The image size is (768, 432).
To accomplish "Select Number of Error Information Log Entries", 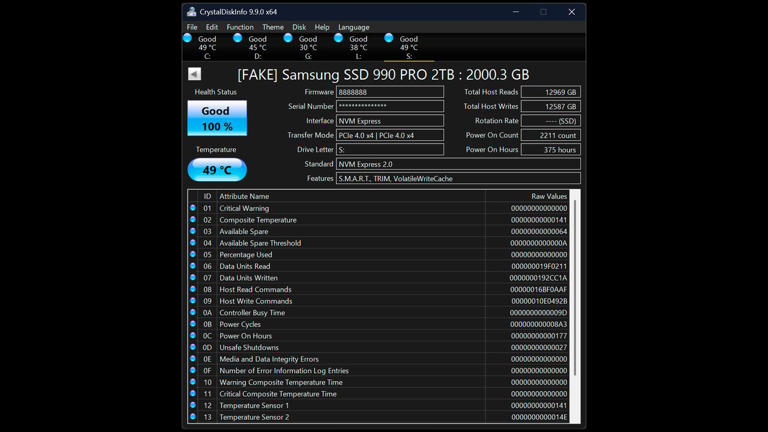I will (x=379, y=370).
